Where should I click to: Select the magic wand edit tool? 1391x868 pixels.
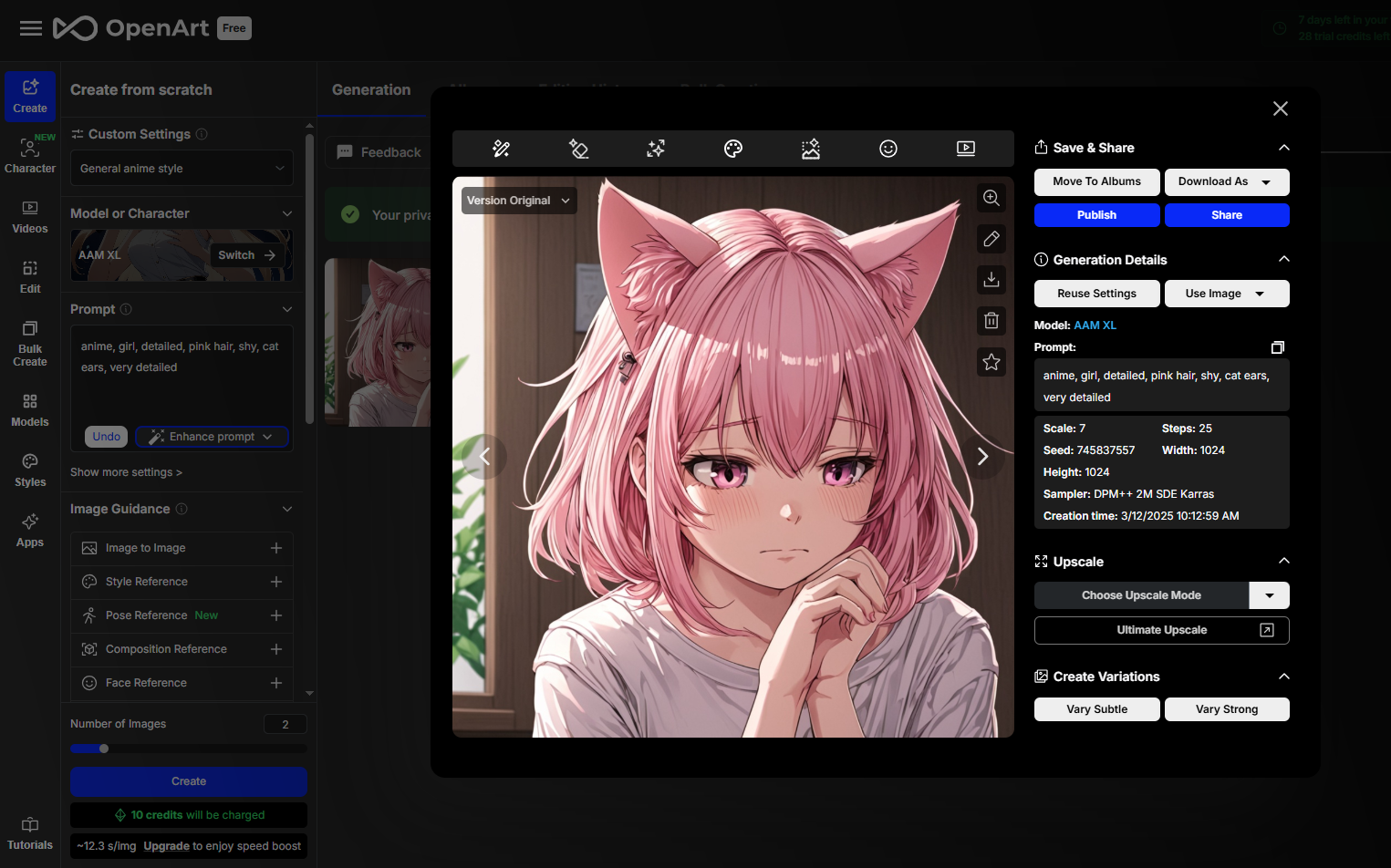click(501, 149)
